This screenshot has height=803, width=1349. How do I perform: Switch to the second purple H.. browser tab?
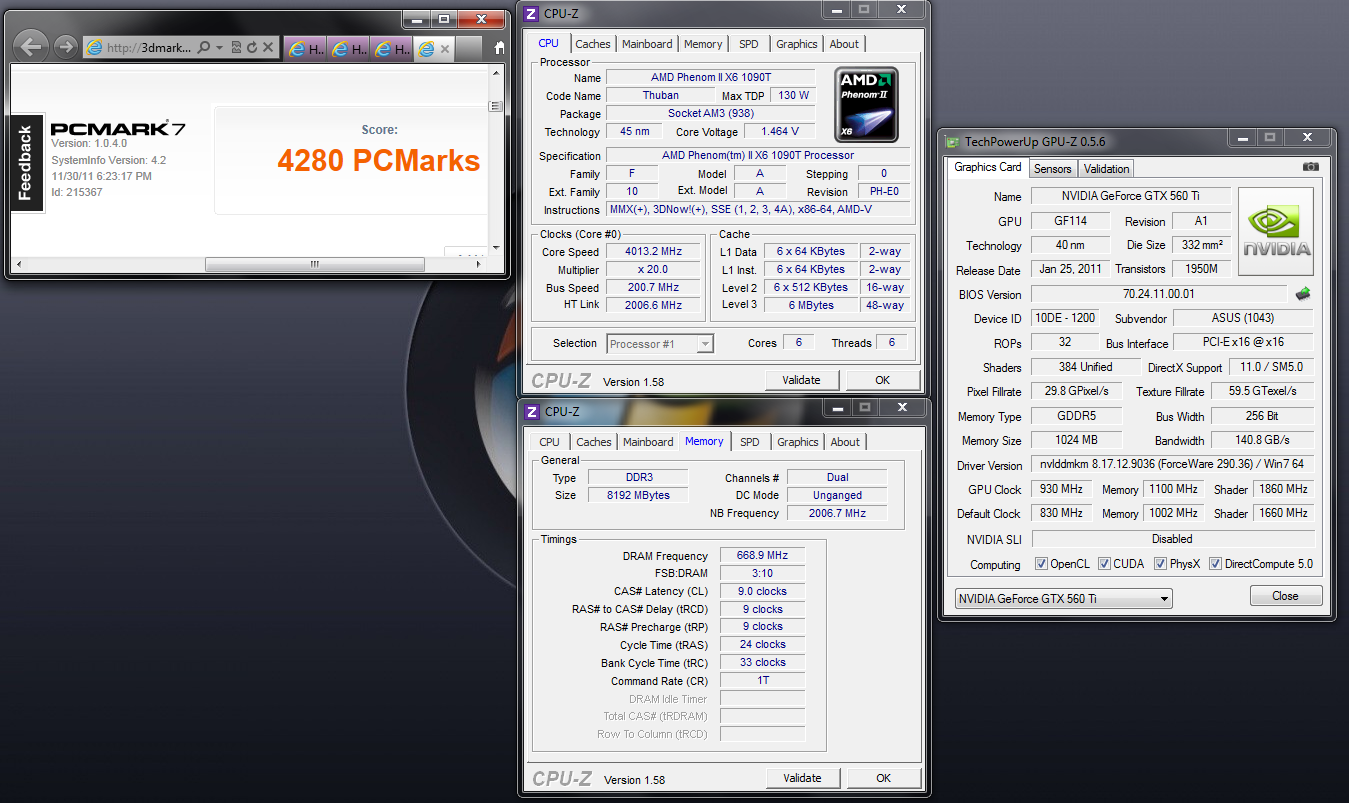click(x=348, y=48)
